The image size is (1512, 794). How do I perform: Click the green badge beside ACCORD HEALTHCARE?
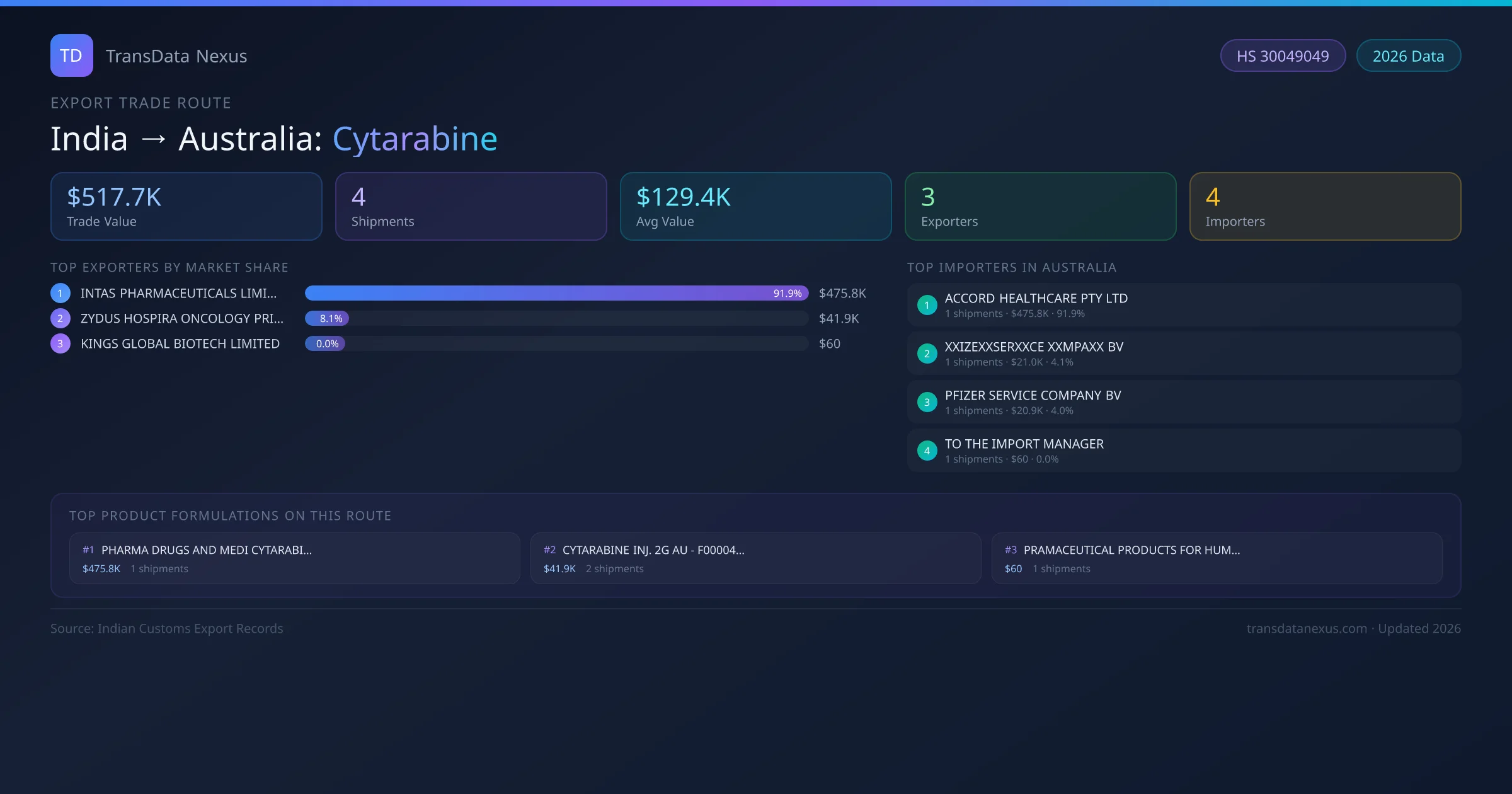click(927, 305)
